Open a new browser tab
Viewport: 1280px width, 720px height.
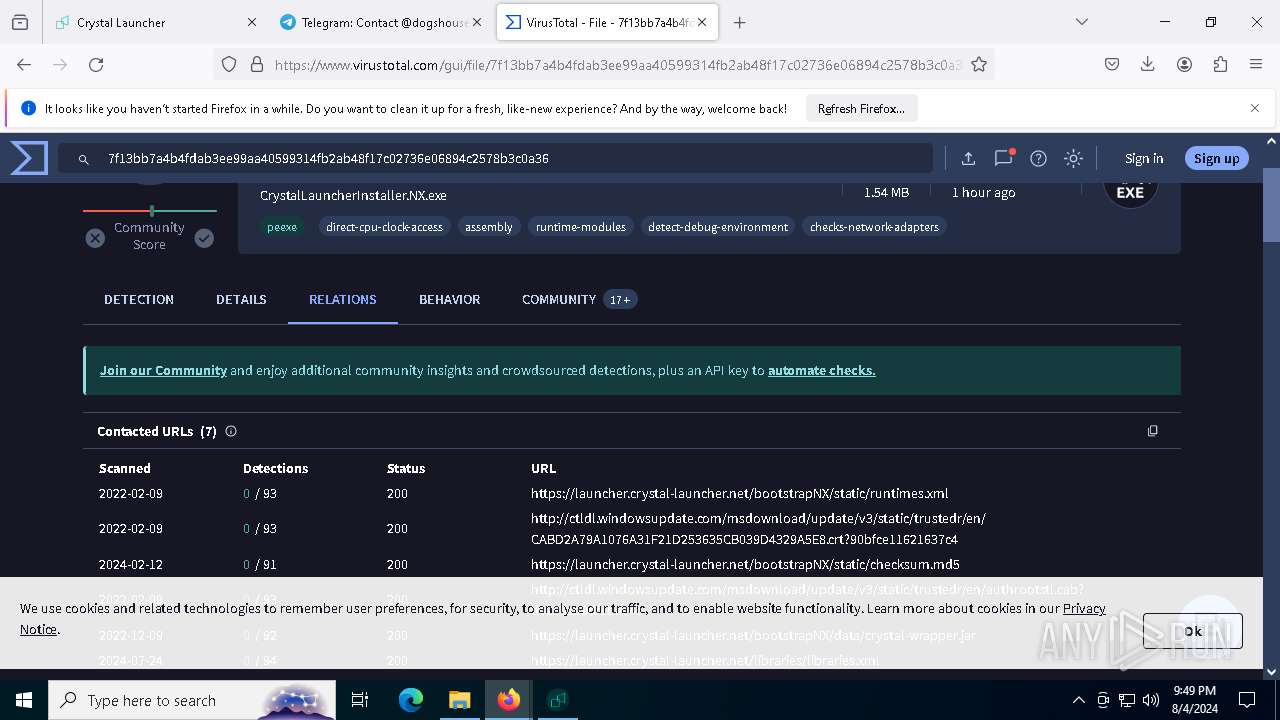(739, 22)
